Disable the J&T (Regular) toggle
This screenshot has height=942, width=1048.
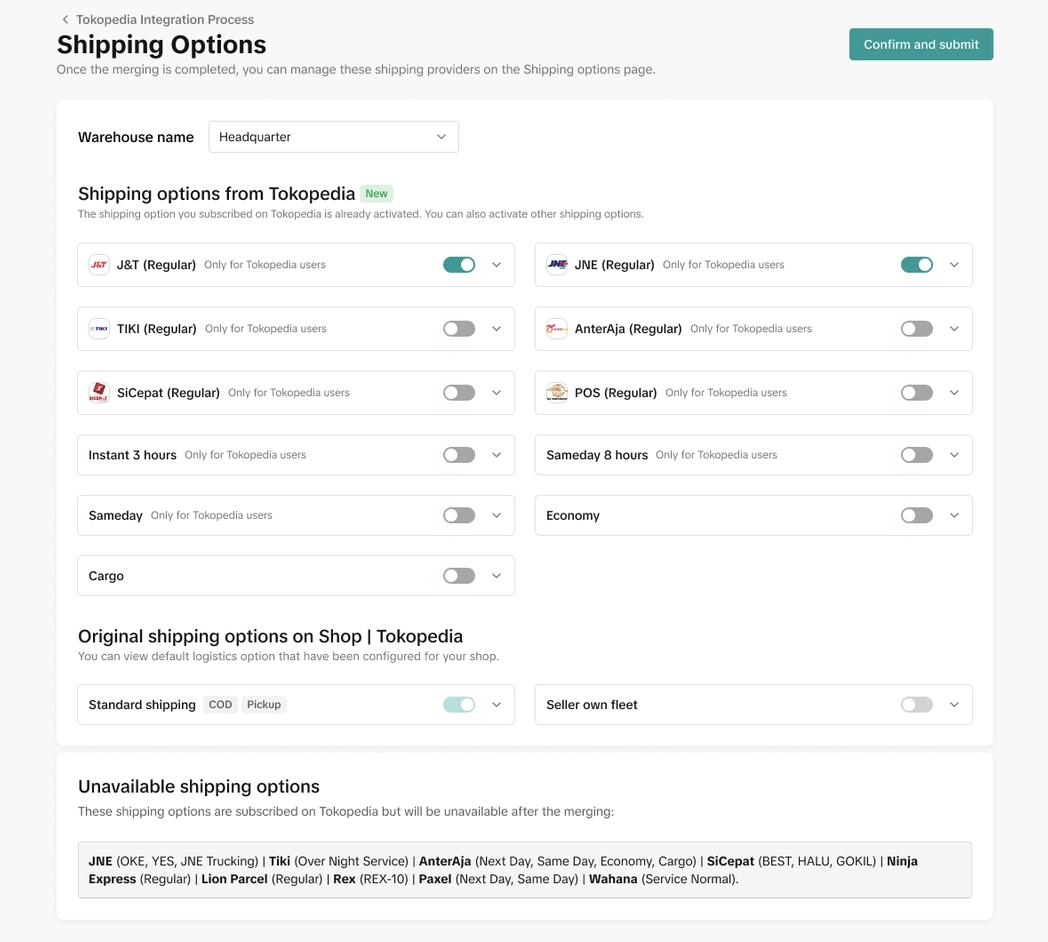tap(459, 265)
